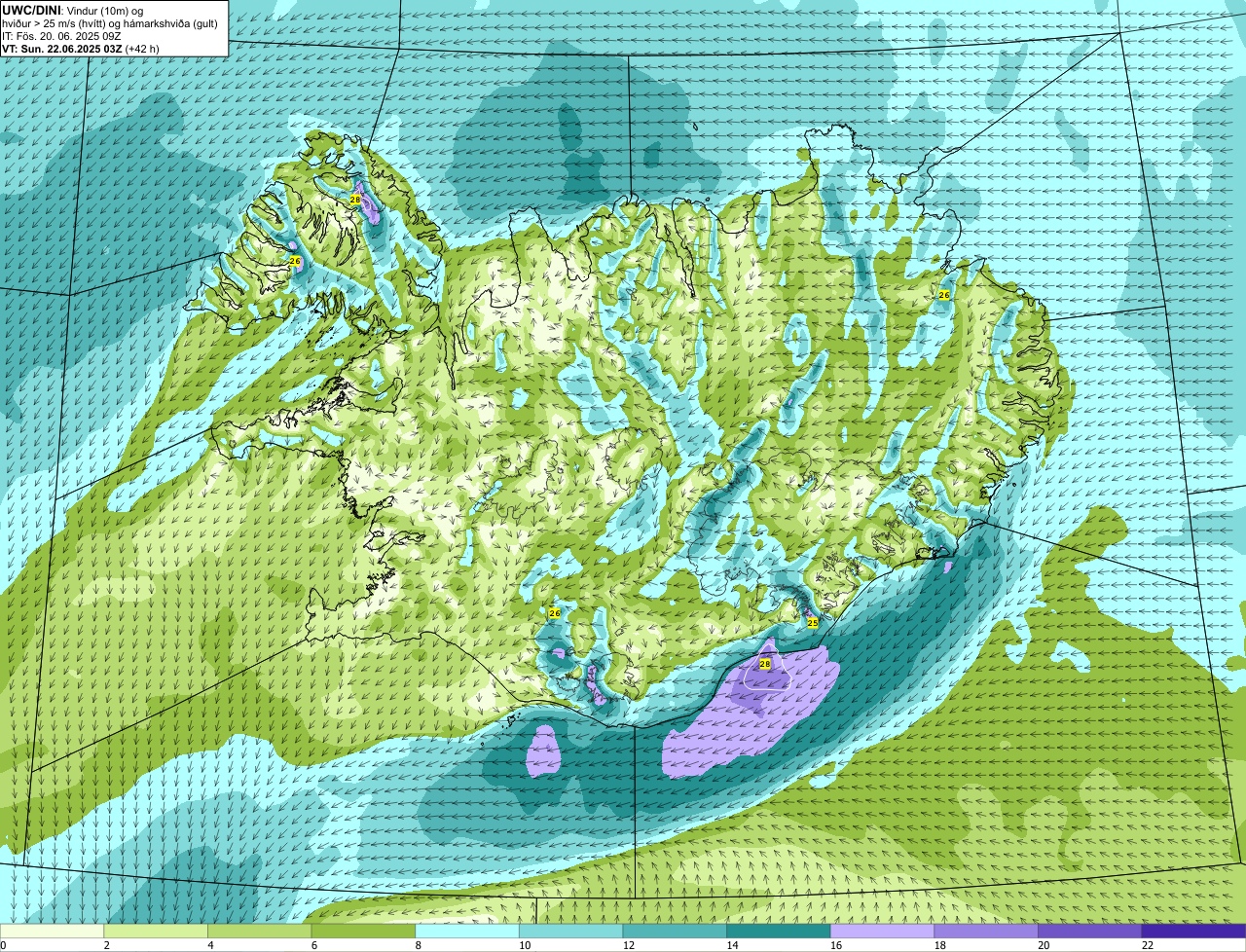Image resolution: width=1246 pixels, height=952 pixels.
Task: Click the 8–10 m/s light cyan legend swatch
Action: tap(467, 931)
